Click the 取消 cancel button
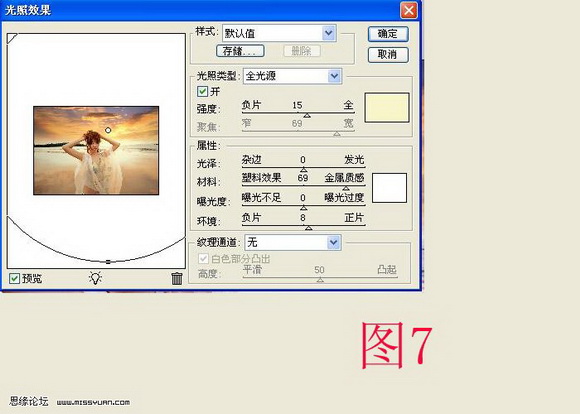Viewport: 580px width, 414px height. coord(388,55)
